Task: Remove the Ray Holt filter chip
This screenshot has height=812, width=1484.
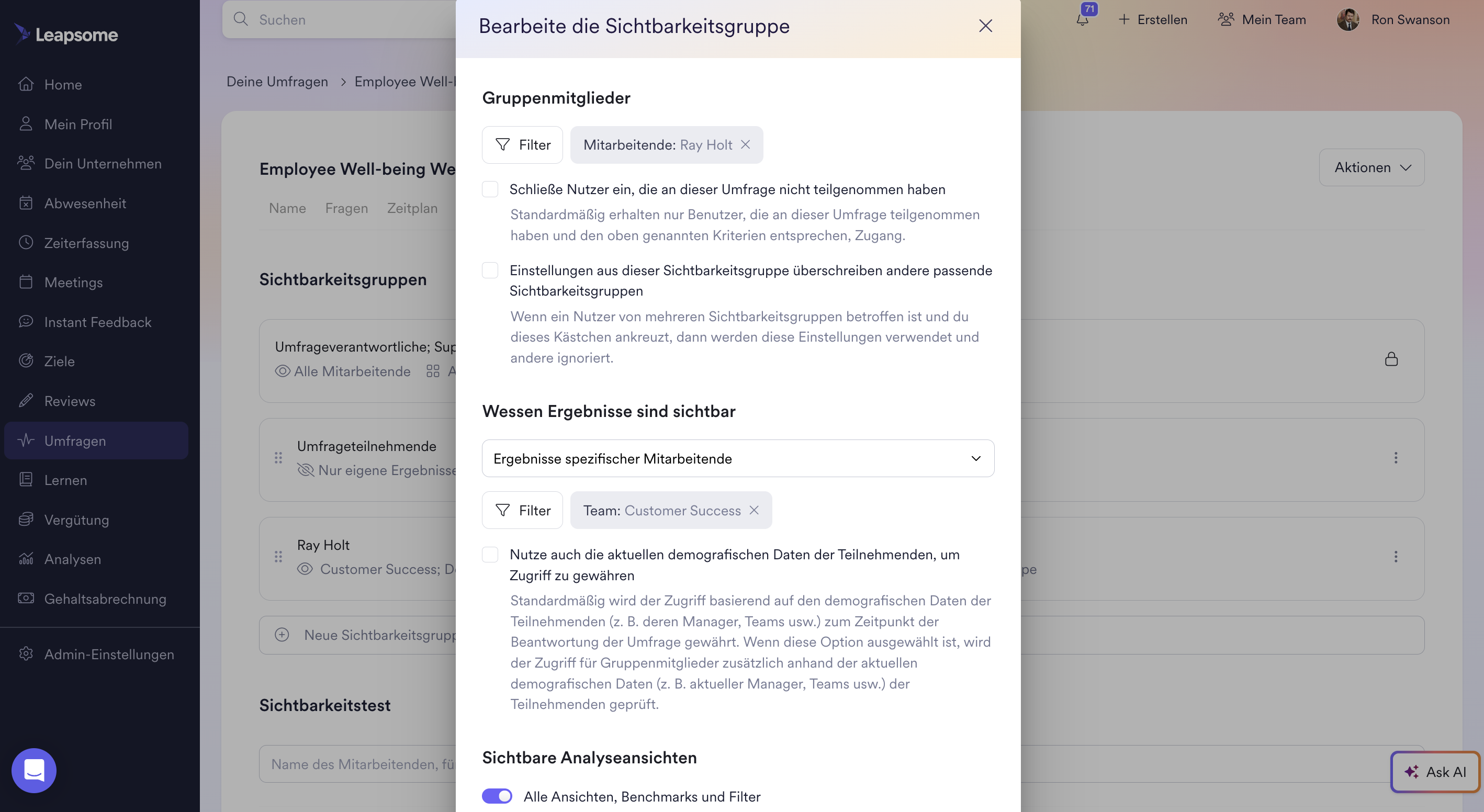Action: click(x=746, y=144)
